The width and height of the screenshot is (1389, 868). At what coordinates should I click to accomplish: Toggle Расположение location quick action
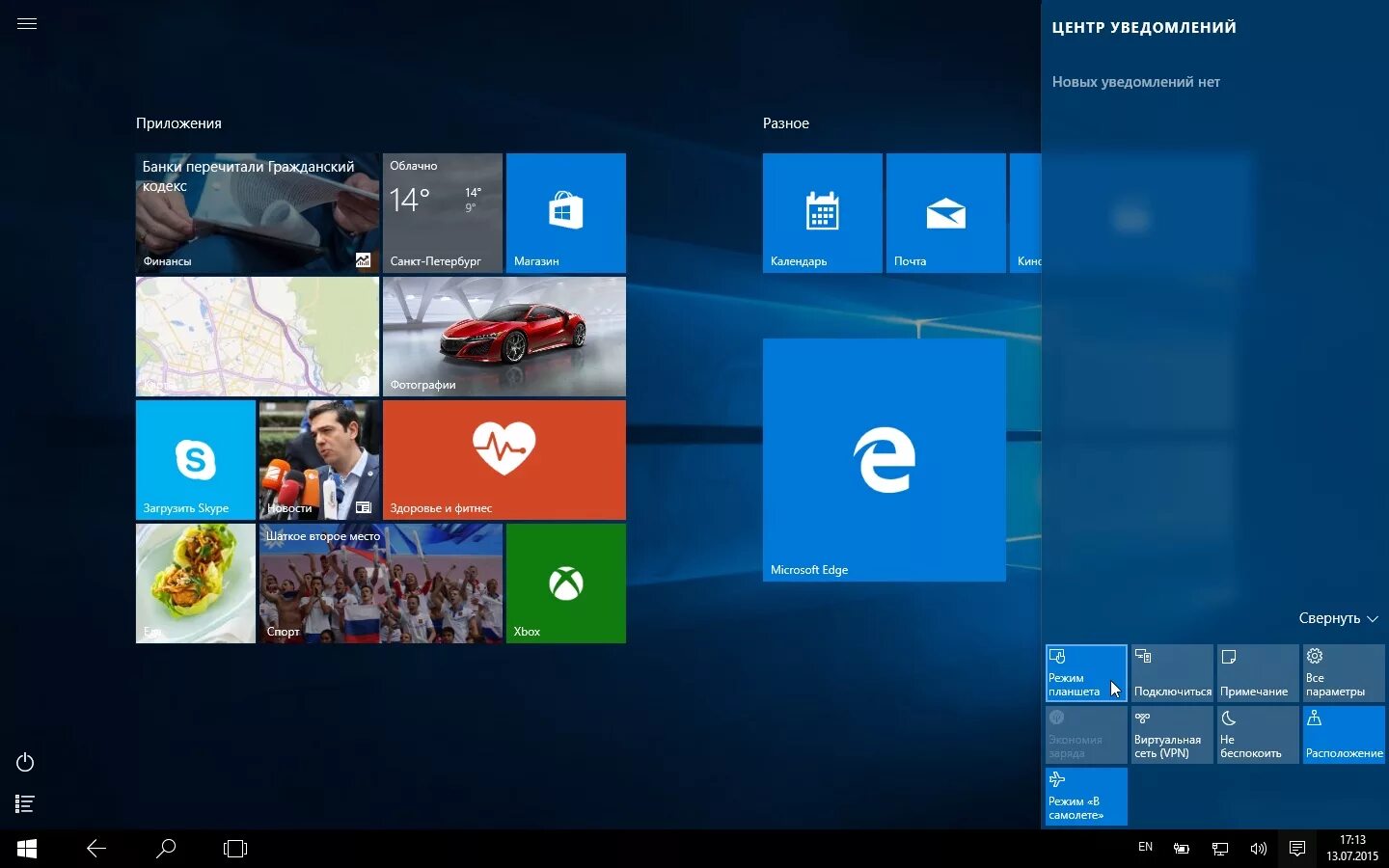1344,735
